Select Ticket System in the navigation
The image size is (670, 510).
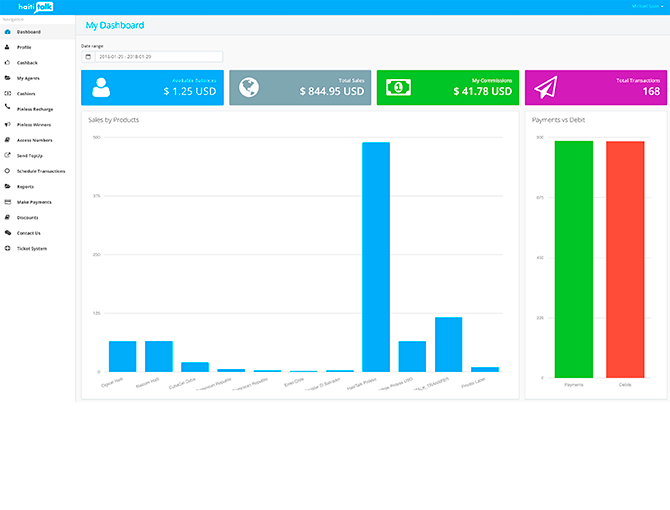pyautogui.click(x=32, y=248)
